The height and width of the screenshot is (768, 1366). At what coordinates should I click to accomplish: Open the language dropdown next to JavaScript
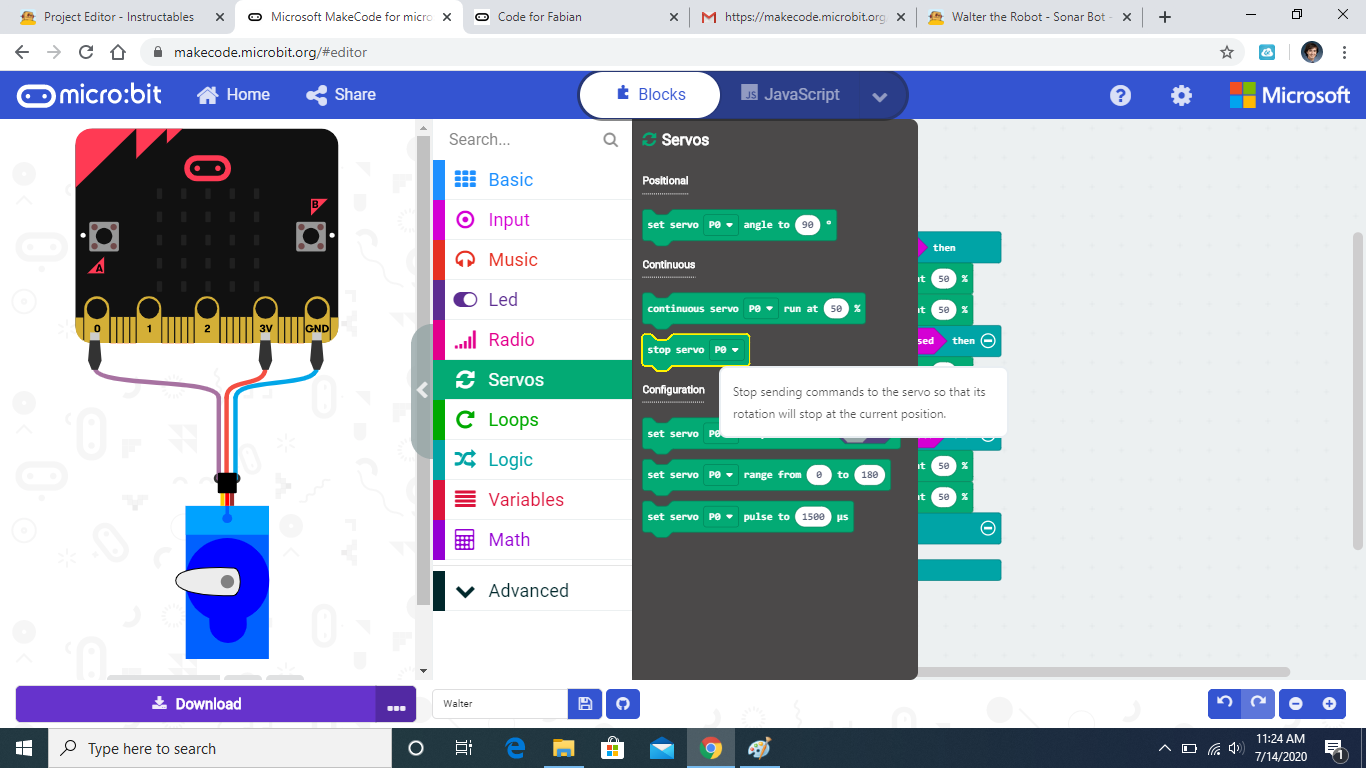tap(880, 96)
